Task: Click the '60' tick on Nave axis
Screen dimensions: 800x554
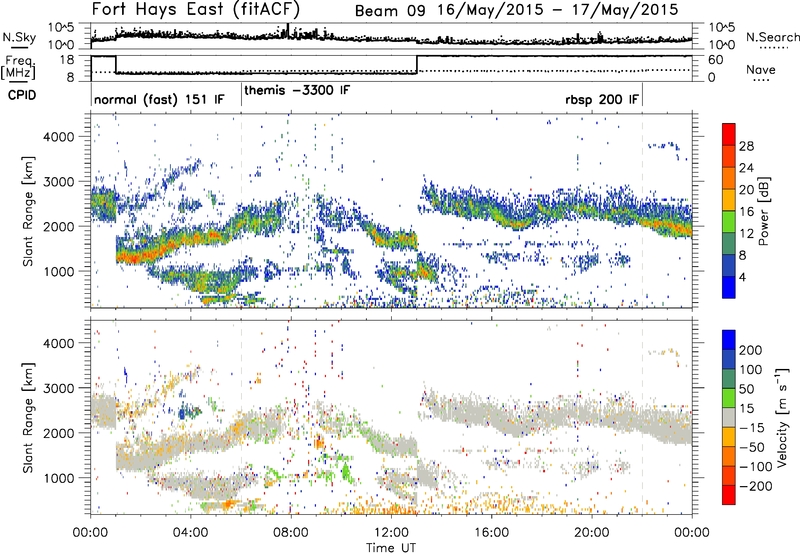Action: pos(716,60)
